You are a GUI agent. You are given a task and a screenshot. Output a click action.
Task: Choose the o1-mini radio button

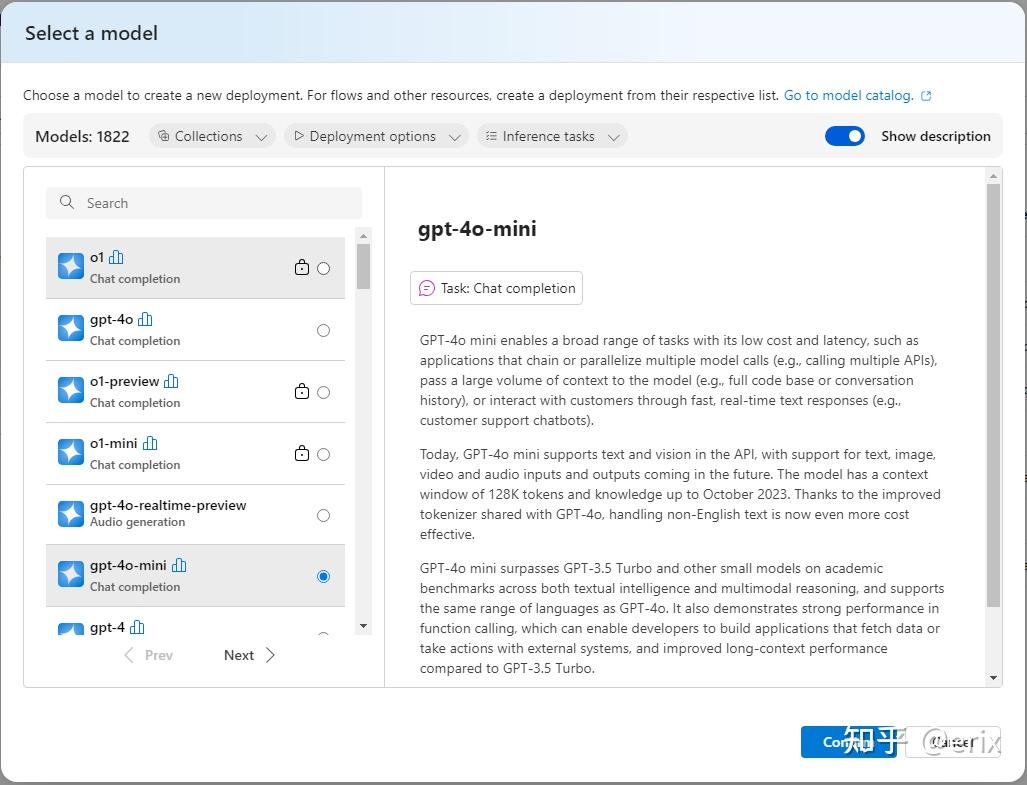click(323, 454)
